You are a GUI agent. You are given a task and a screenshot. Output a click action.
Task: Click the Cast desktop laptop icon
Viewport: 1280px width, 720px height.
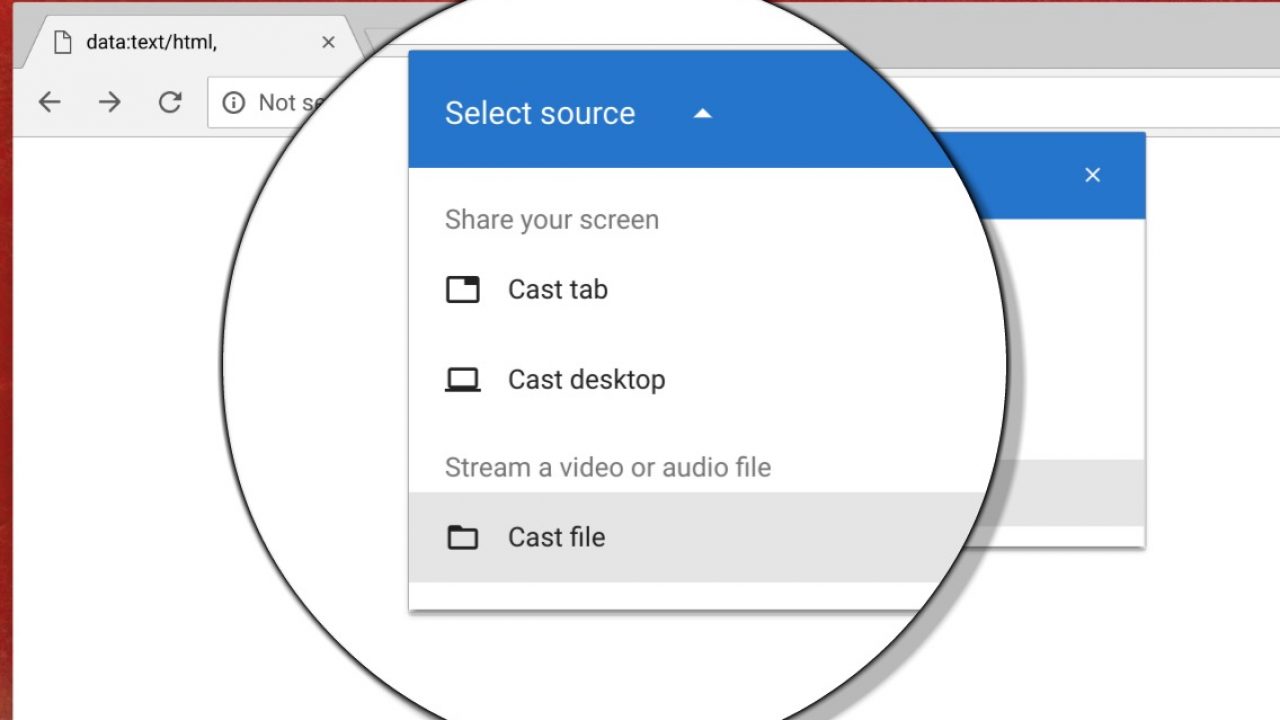(462, 380)
